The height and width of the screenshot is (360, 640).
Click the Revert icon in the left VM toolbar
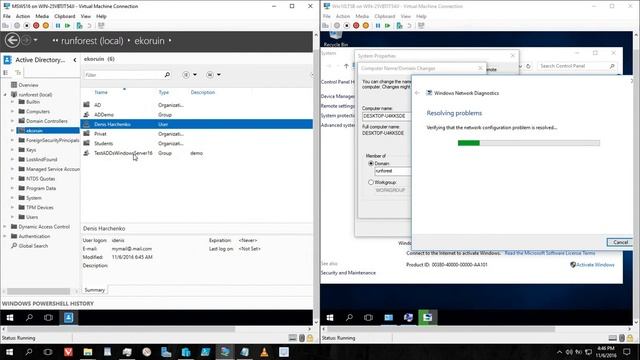(89, 26)
